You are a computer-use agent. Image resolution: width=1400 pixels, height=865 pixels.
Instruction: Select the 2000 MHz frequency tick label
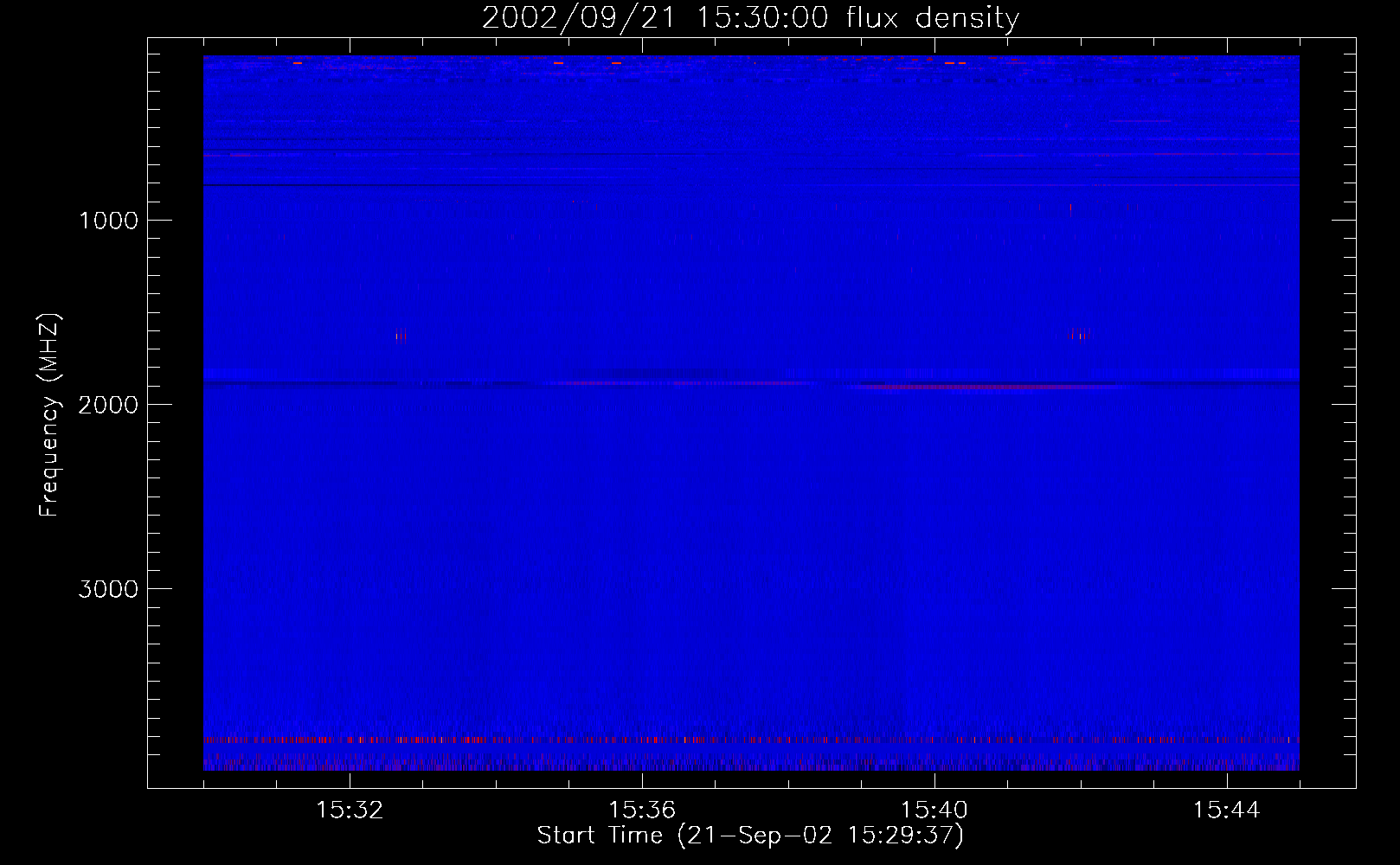click(x=108, y=405)
